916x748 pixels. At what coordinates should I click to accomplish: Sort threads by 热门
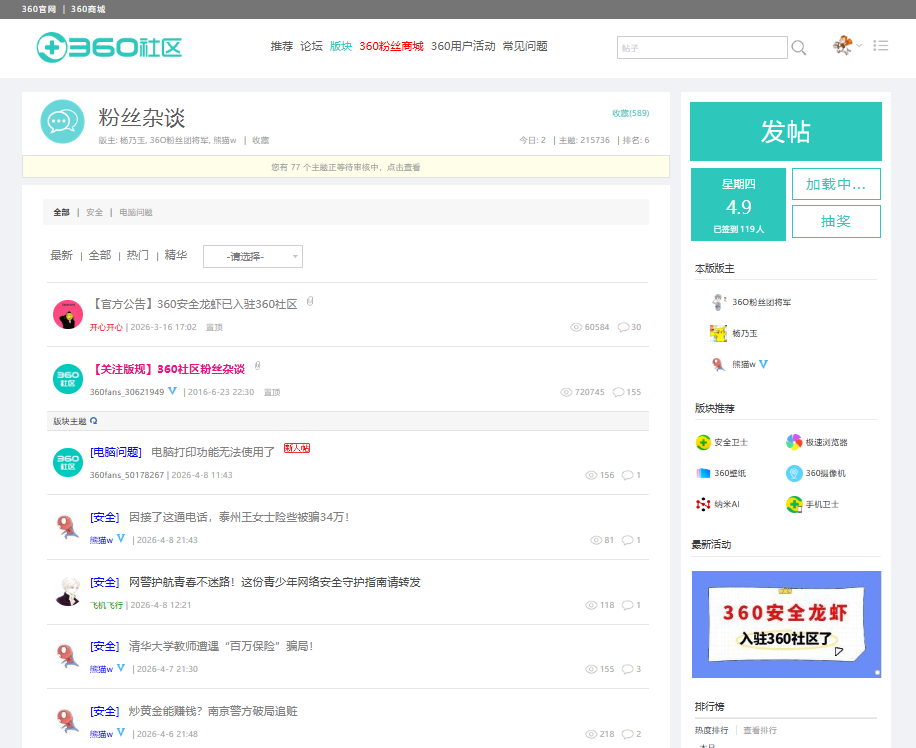[x=138, y=255]
